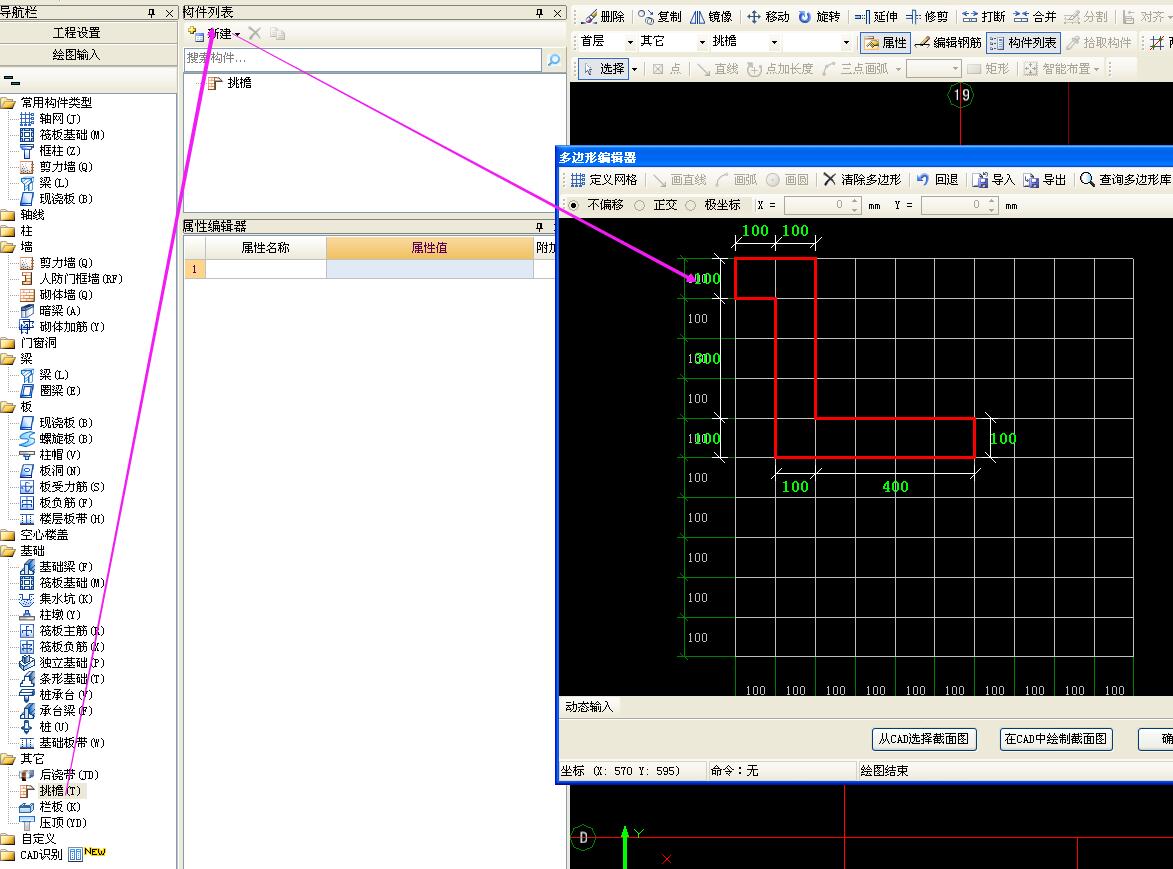
Task: Pin the 构件列表 panel
Action: pyautogui.click(x=539, y=13)
